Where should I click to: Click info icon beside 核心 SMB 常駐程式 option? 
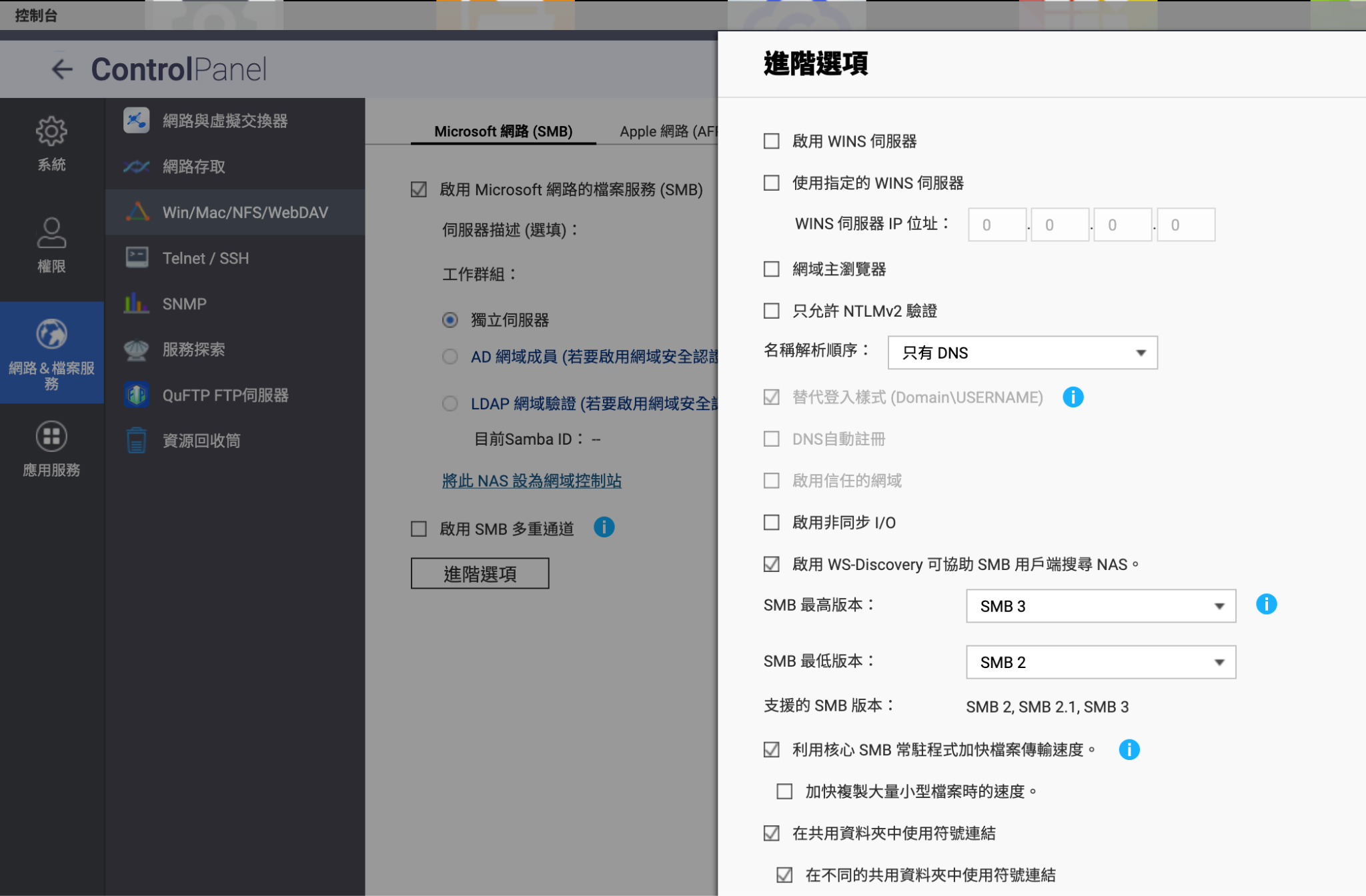(1129, 749)
